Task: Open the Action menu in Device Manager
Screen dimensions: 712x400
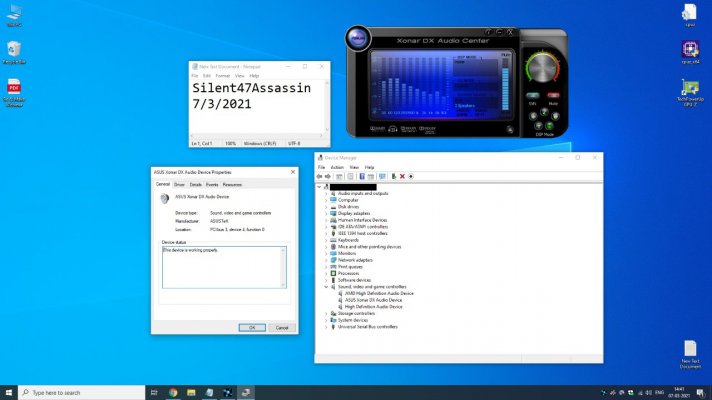Action: click(337, 168)
